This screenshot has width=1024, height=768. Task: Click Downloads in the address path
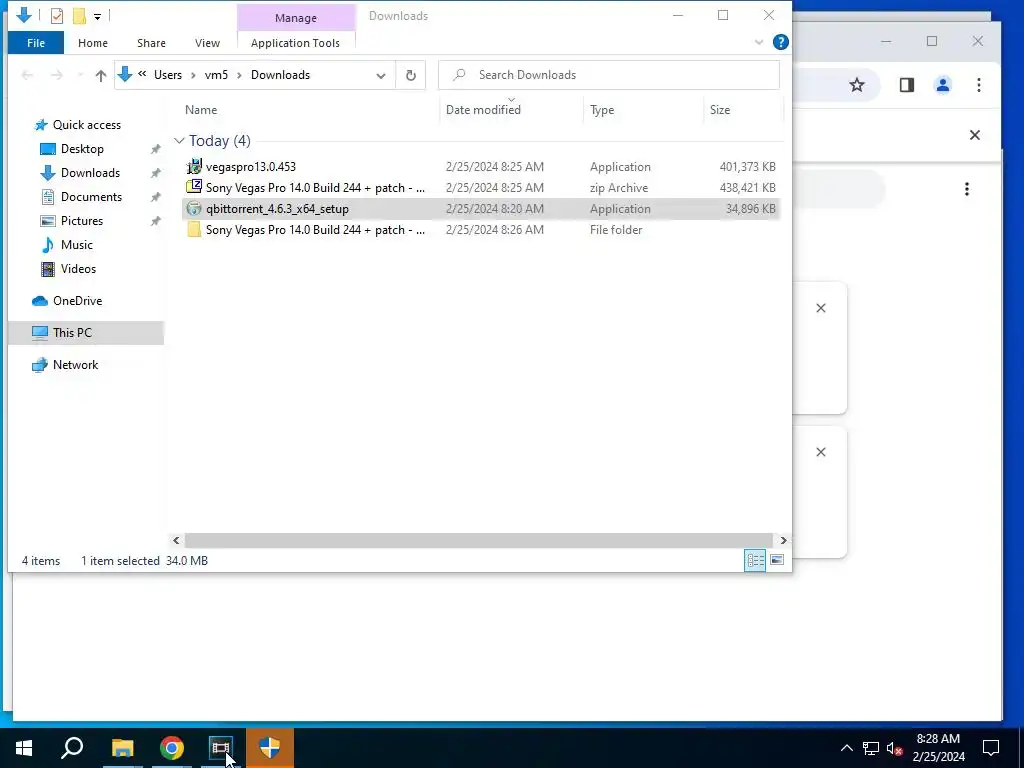point(280,75)
